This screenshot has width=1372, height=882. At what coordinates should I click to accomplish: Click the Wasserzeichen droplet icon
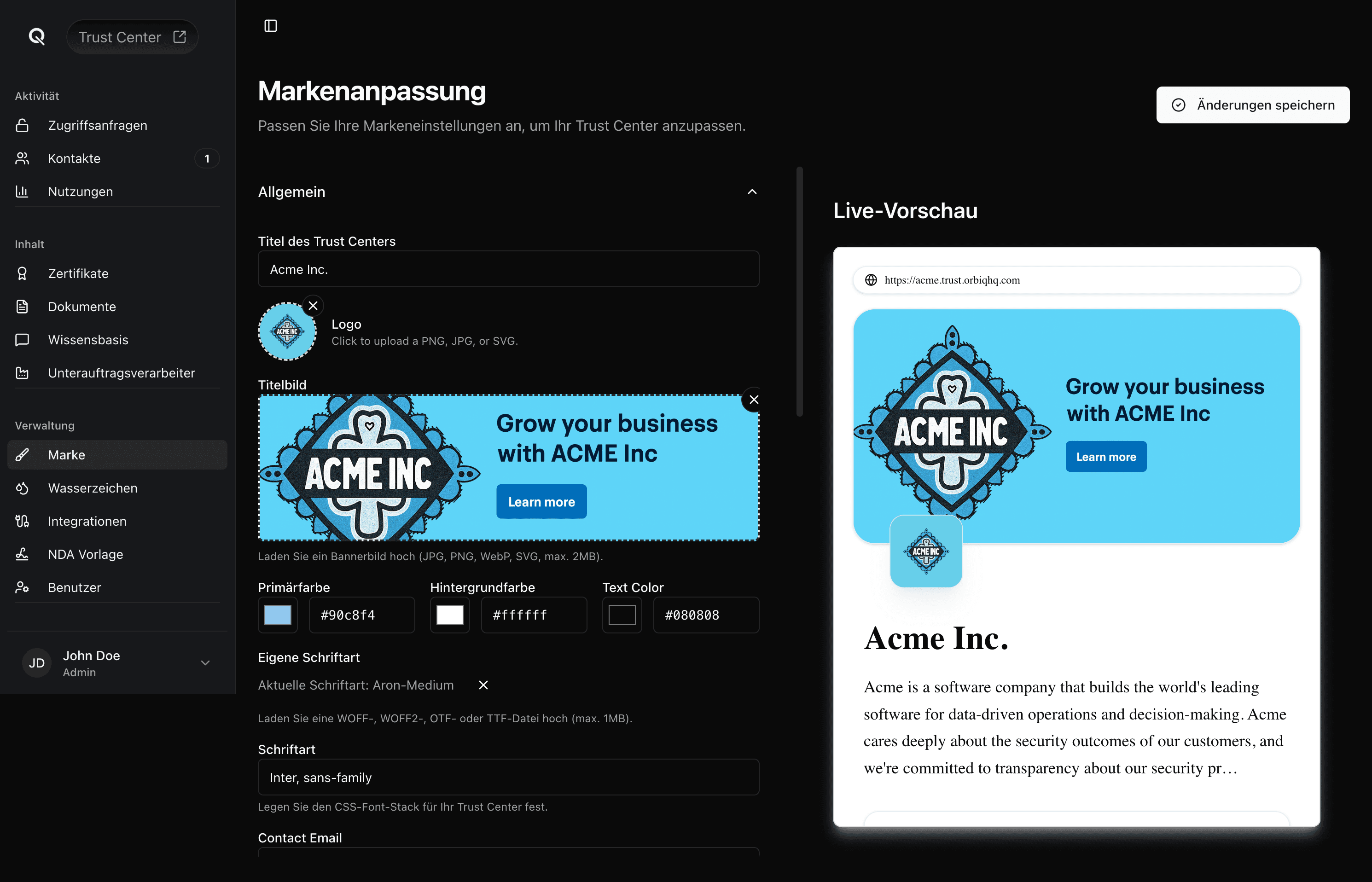[23, 488]
